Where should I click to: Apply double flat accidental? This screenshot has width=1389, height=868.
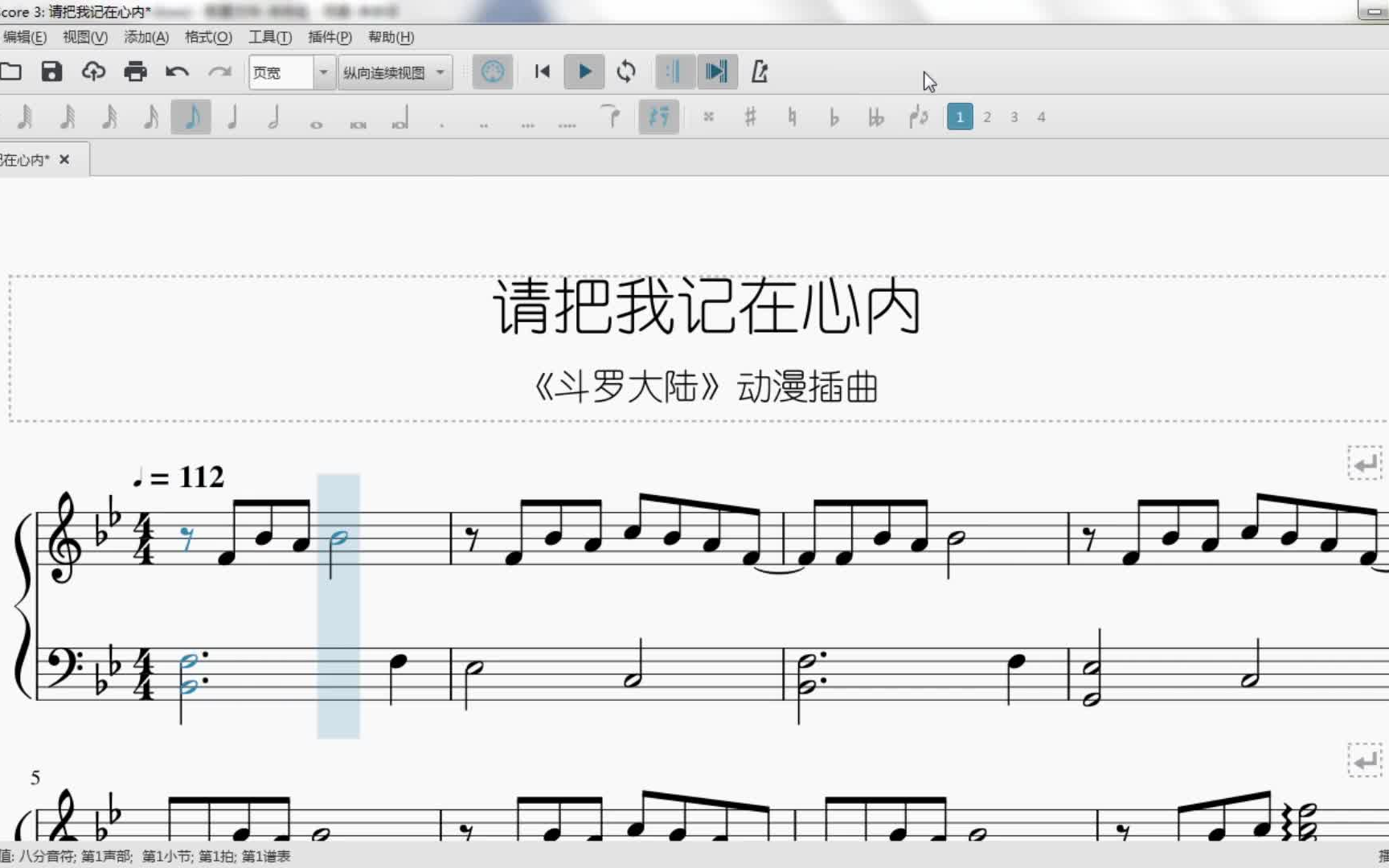click(x=876, y=117)
